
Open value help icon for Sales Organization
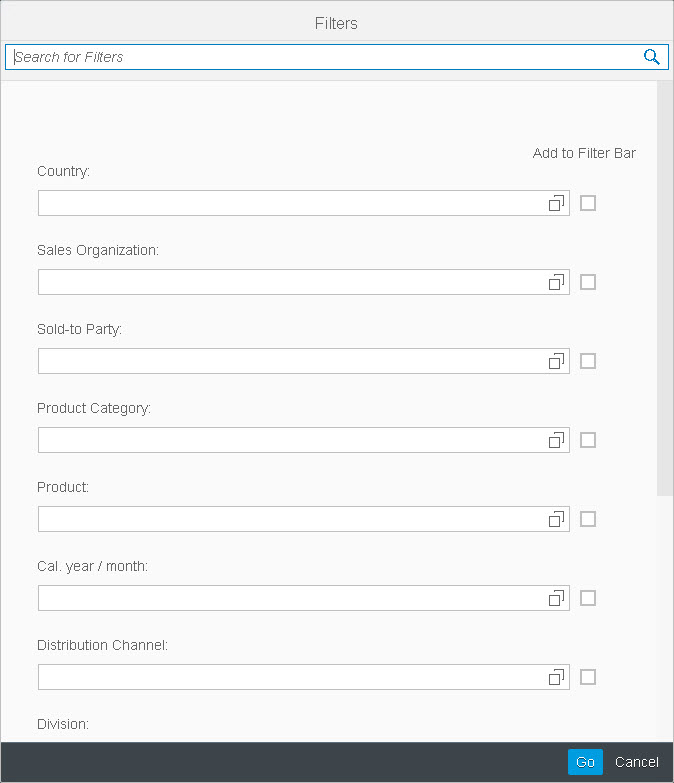(x=556, y=282)
